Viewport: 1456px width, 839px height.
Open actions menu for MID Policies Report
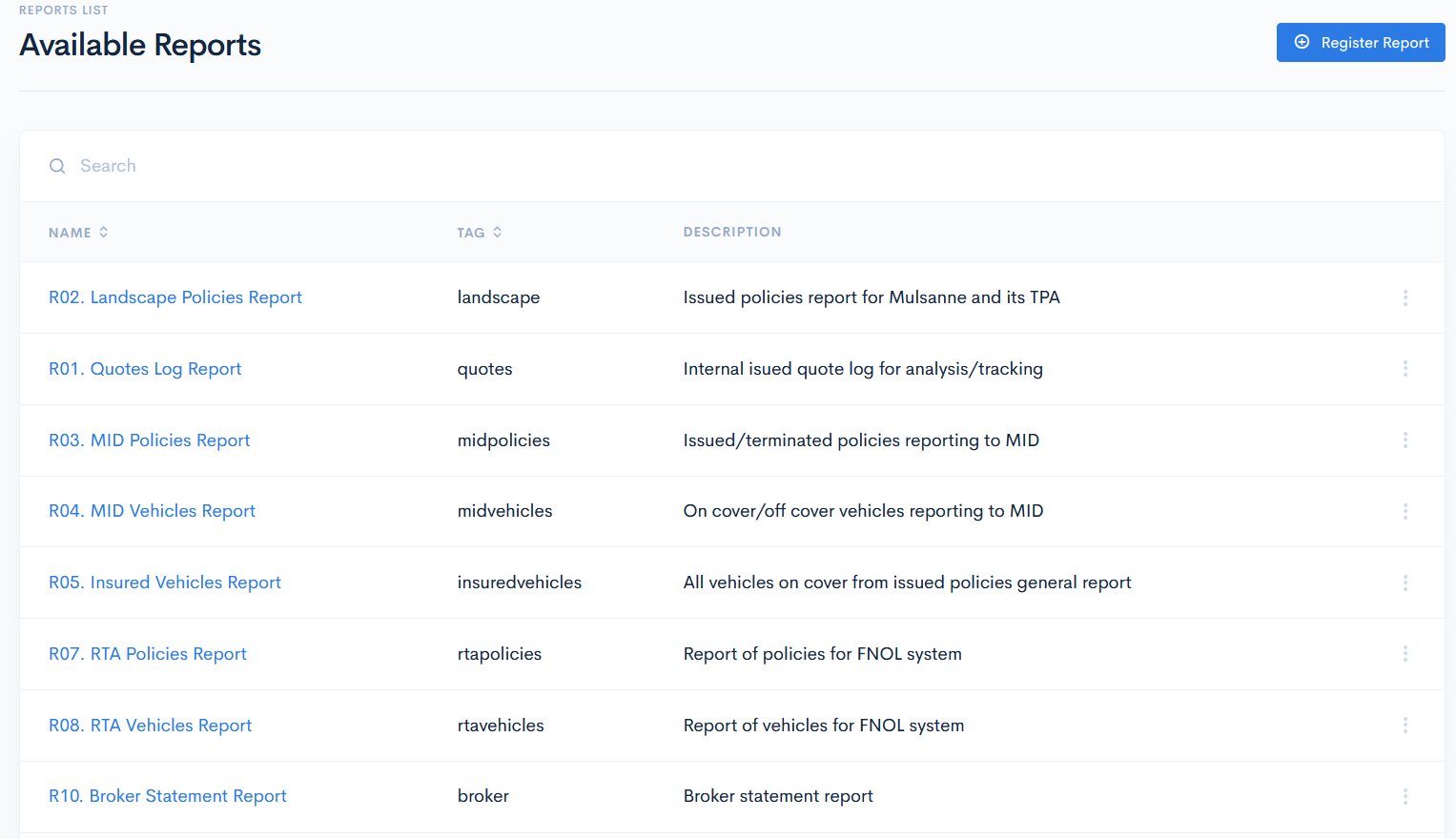coord(1405,440)
